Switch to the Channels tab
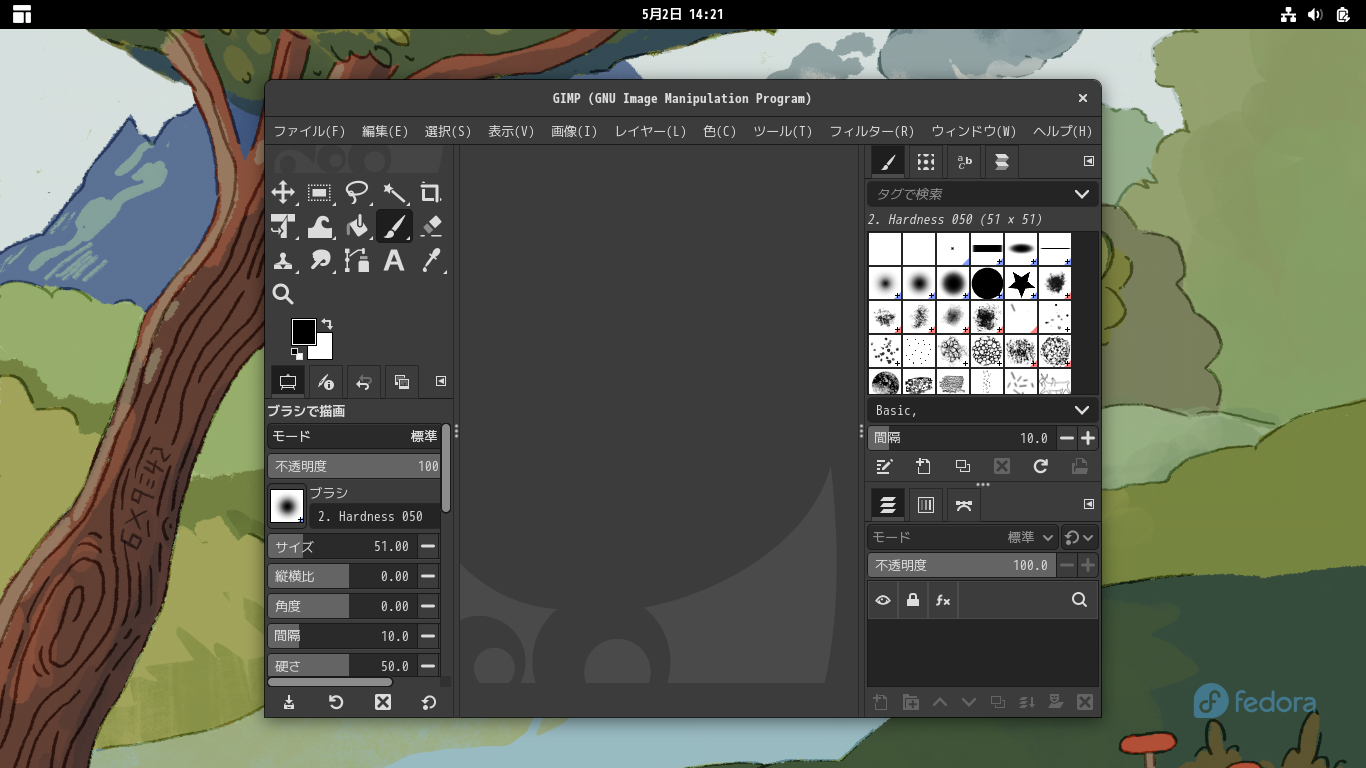 tap(926, 505)
